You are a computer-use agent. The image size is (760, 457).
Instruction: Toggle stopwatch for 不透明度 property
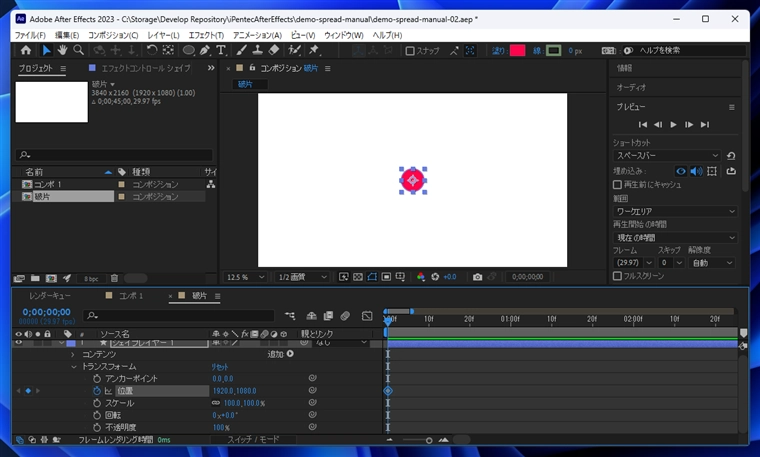[97, 427]
